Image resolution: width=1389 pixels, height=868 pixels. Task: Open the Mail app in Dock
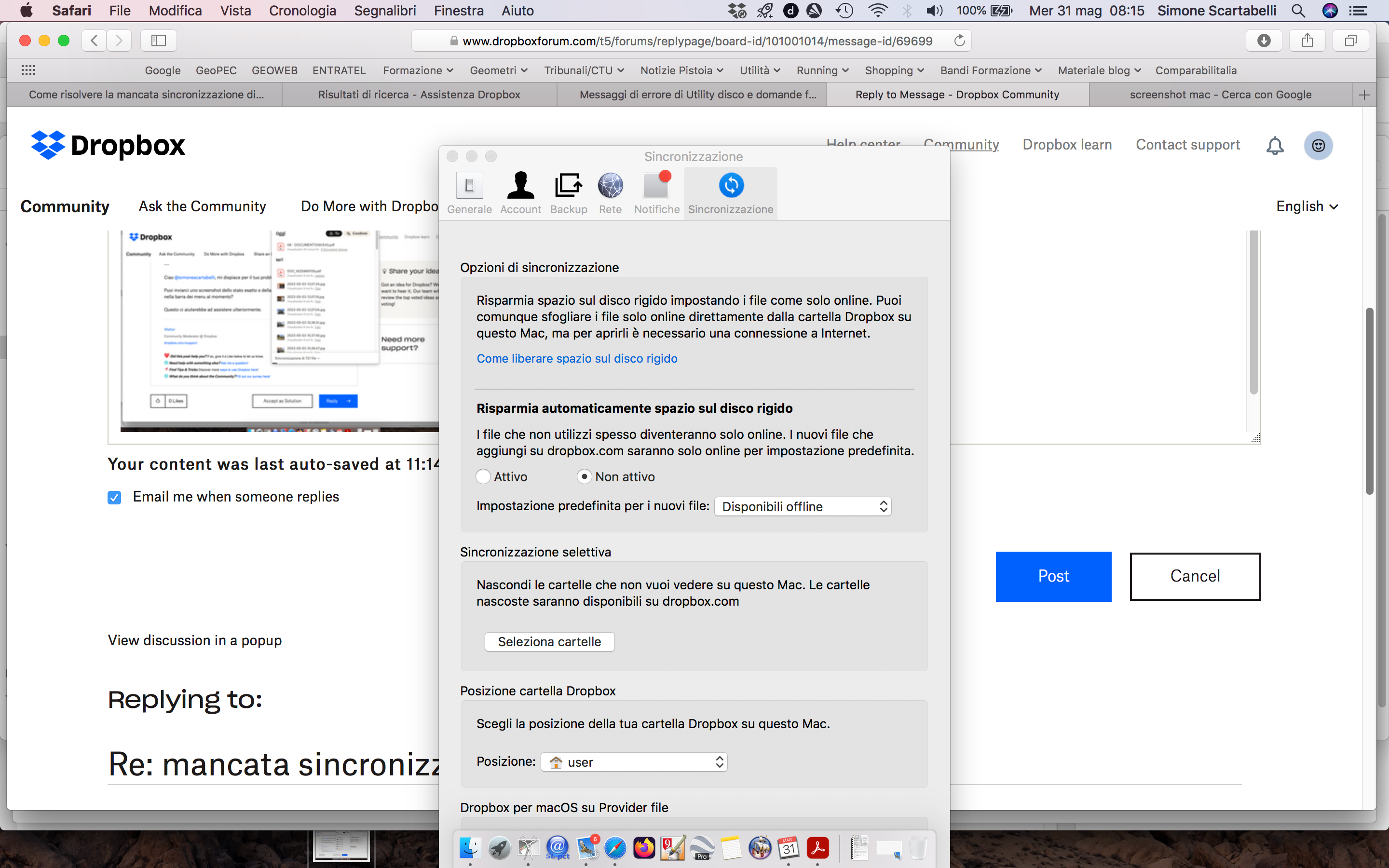tap(586, 847)
